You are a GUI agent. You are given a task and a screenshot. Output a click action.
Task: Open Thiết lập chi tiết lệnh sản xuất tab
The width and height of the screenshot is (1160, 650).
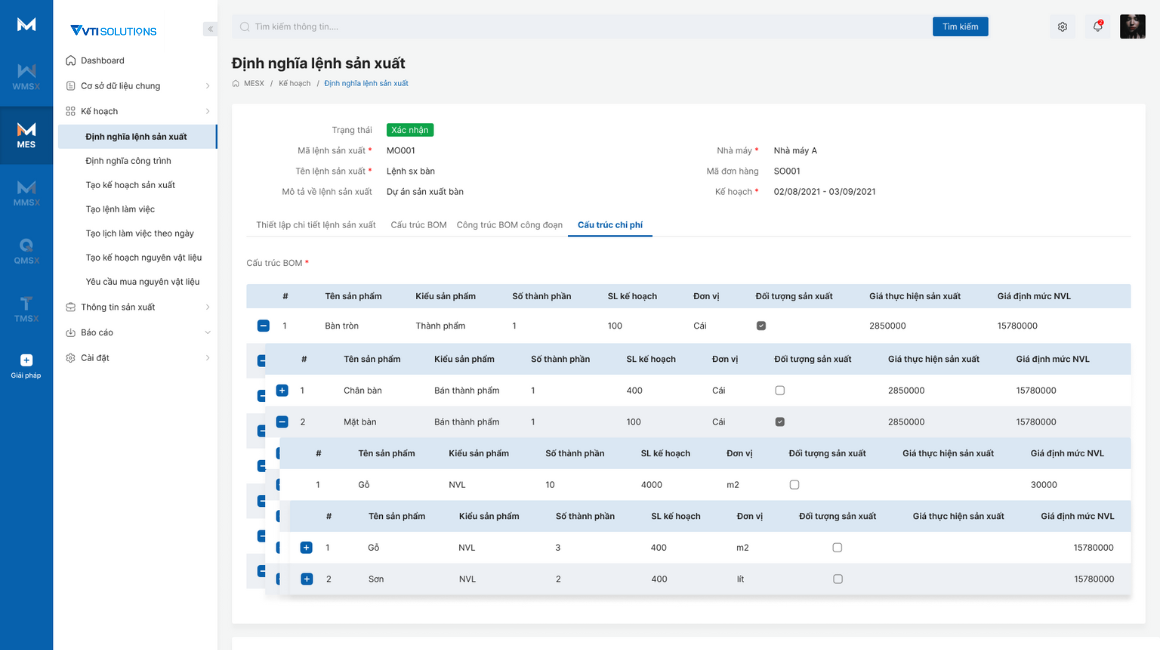[315, 225]
